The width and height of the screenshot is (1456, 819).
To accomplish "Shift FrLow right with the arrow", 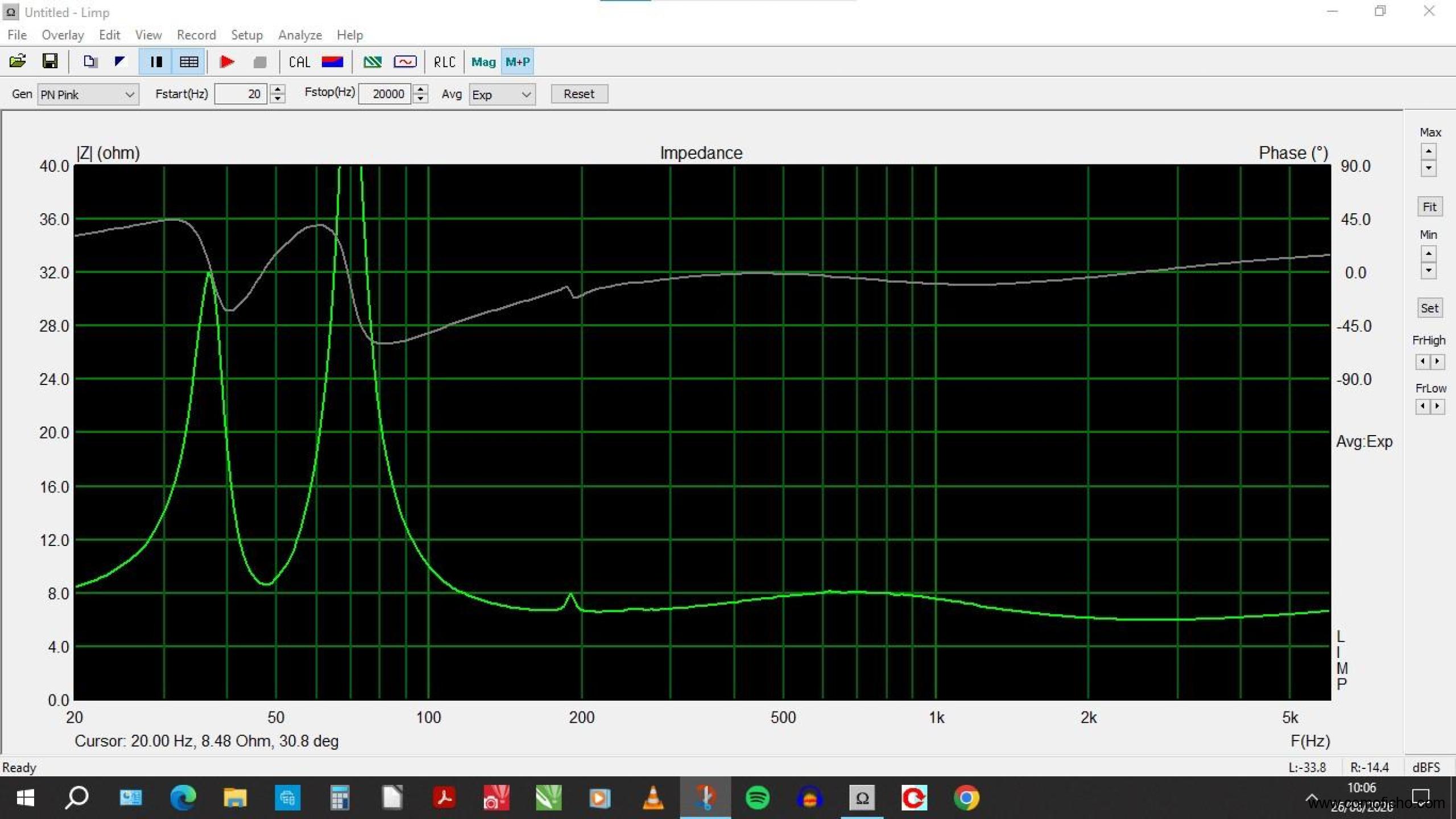I will (x=1437, y=406).
